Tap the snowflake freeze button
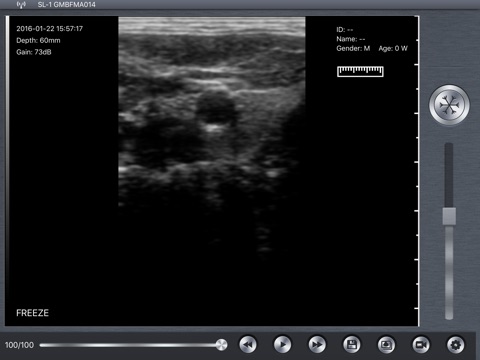Image resolution: width=480 pixels, height=360 pixels. pos(449,105)
